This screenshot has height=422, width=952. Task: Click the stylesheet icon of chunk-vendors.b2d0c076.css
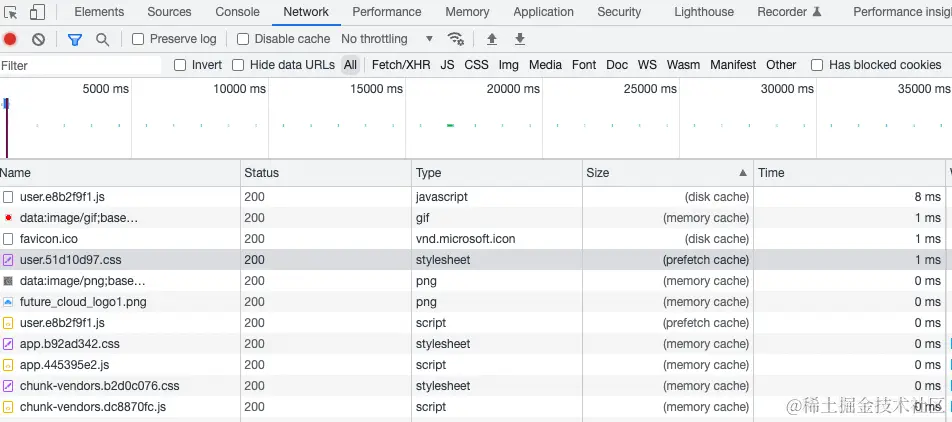coord(8,386)
